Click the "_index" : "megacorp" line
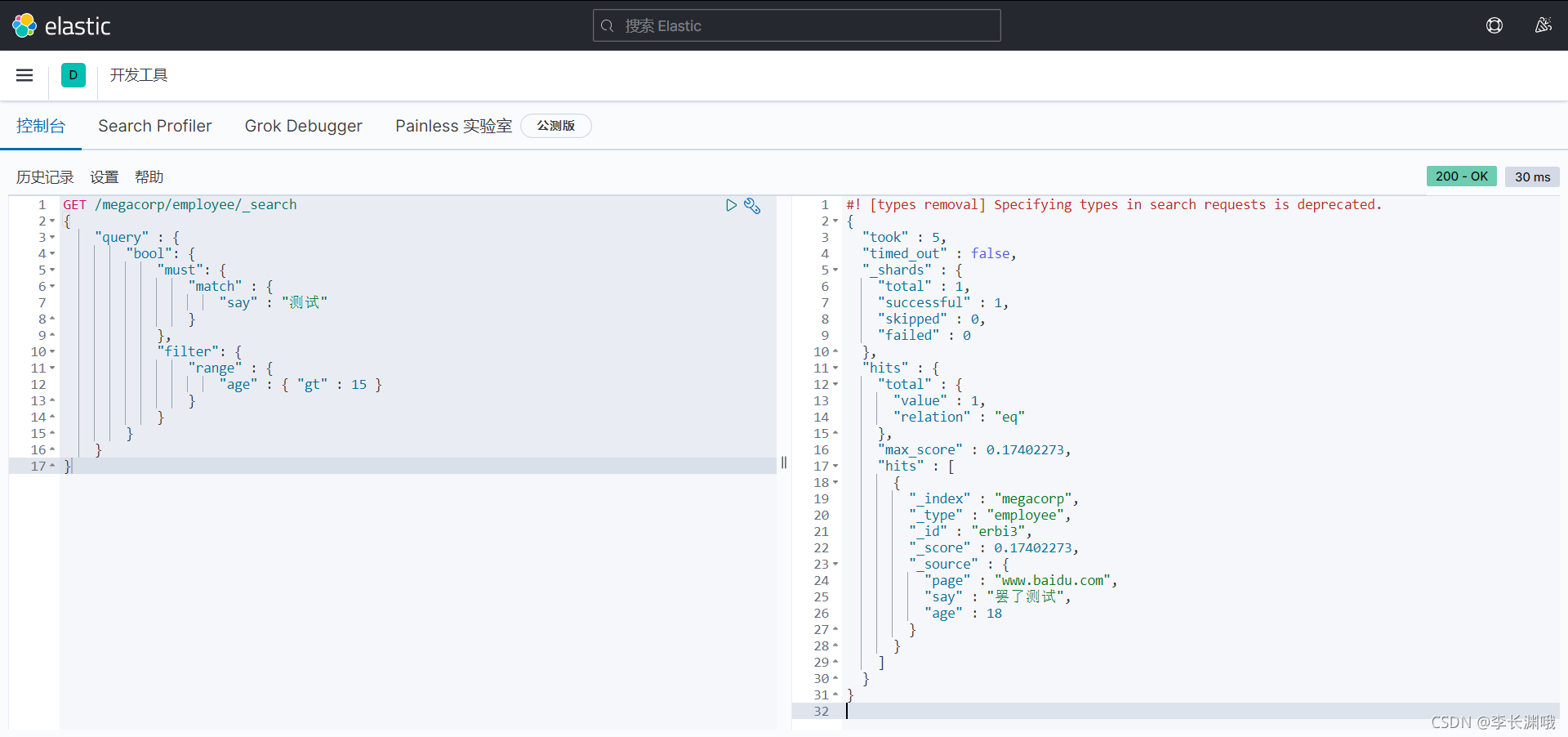The width and height of the screenshot is (1568, 737). click(x=994, y=499)
